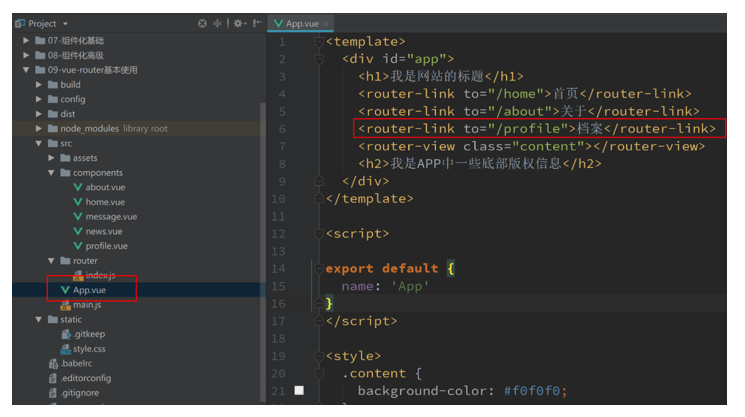Image resolution: width=745 pixels, height=417 pixels.
Task: Click the Scroll from Source target icon
Action: [202, 23]
